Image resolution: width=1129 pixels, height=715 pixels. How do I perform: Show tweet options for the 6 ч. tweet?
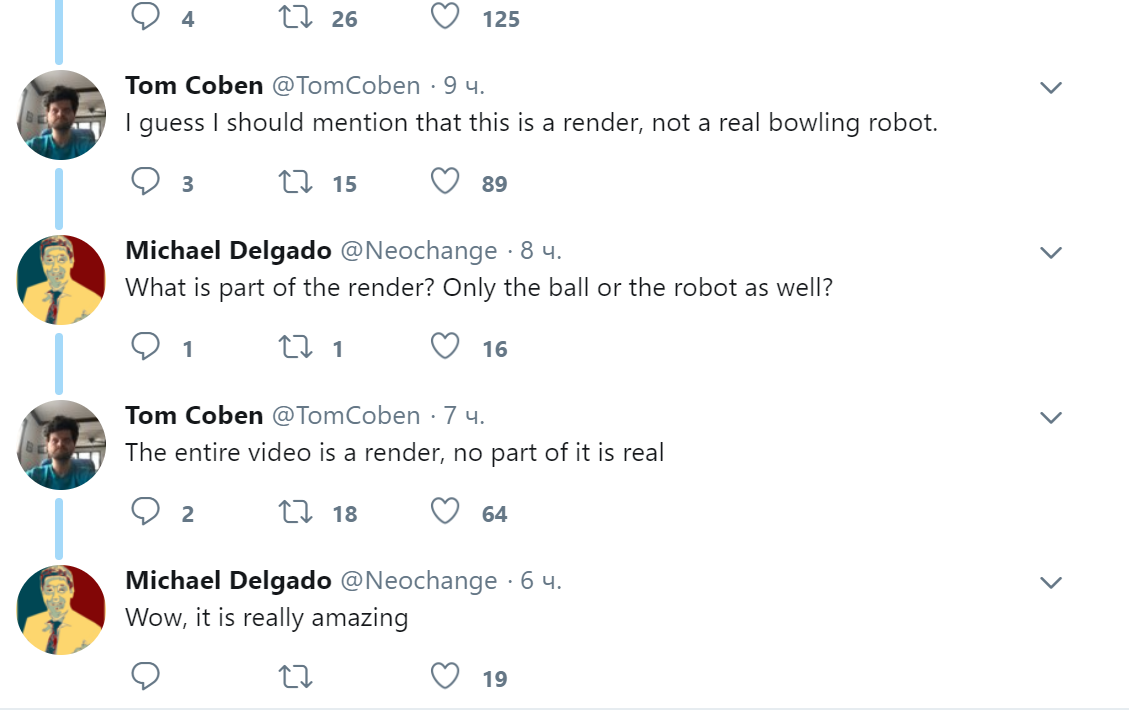click(1050, 583)
